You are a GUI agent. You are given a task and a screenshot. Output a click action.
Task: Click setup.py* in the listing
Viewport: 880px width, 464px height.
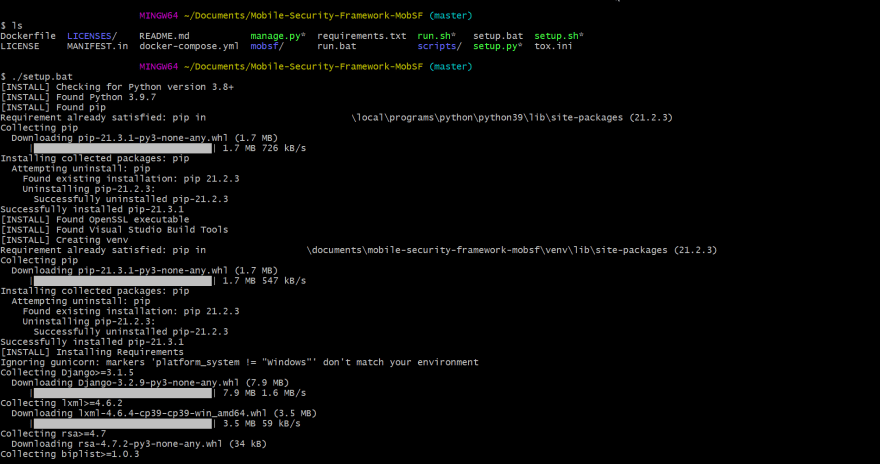click(498, 46)
